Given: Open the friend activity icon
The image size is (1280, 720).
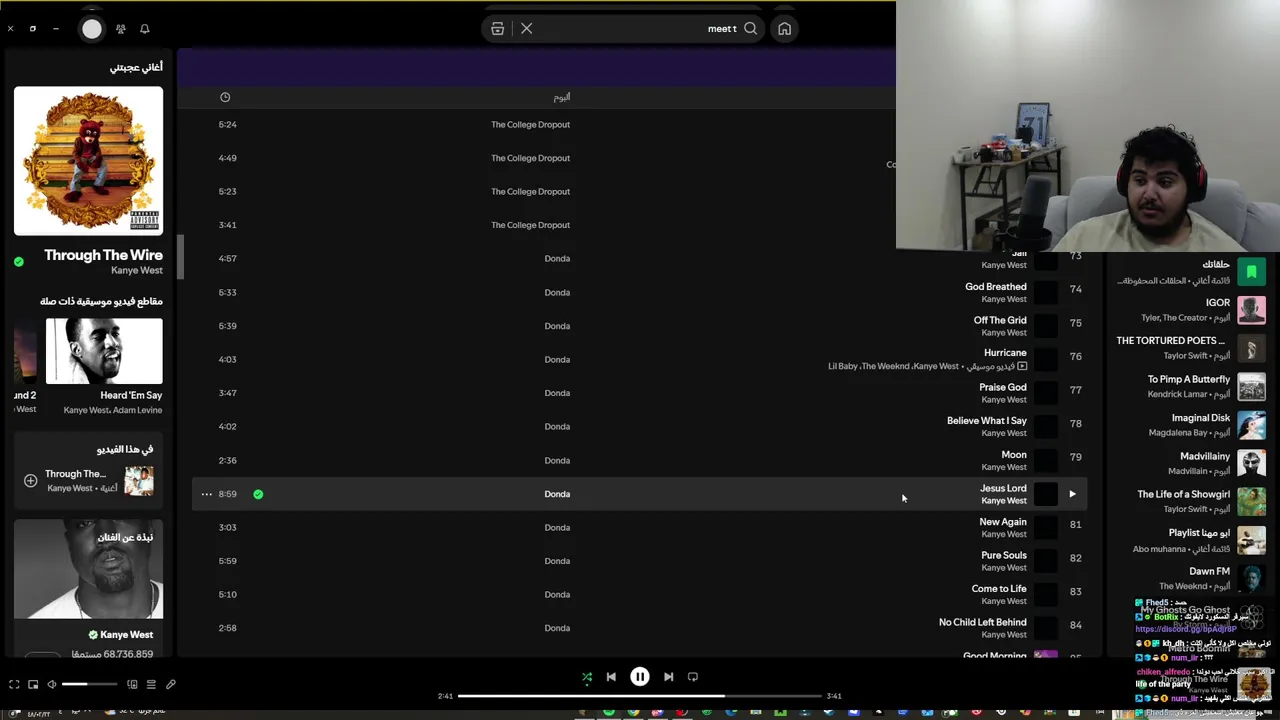Looking at the screenshot, I should tap(121, 29).
